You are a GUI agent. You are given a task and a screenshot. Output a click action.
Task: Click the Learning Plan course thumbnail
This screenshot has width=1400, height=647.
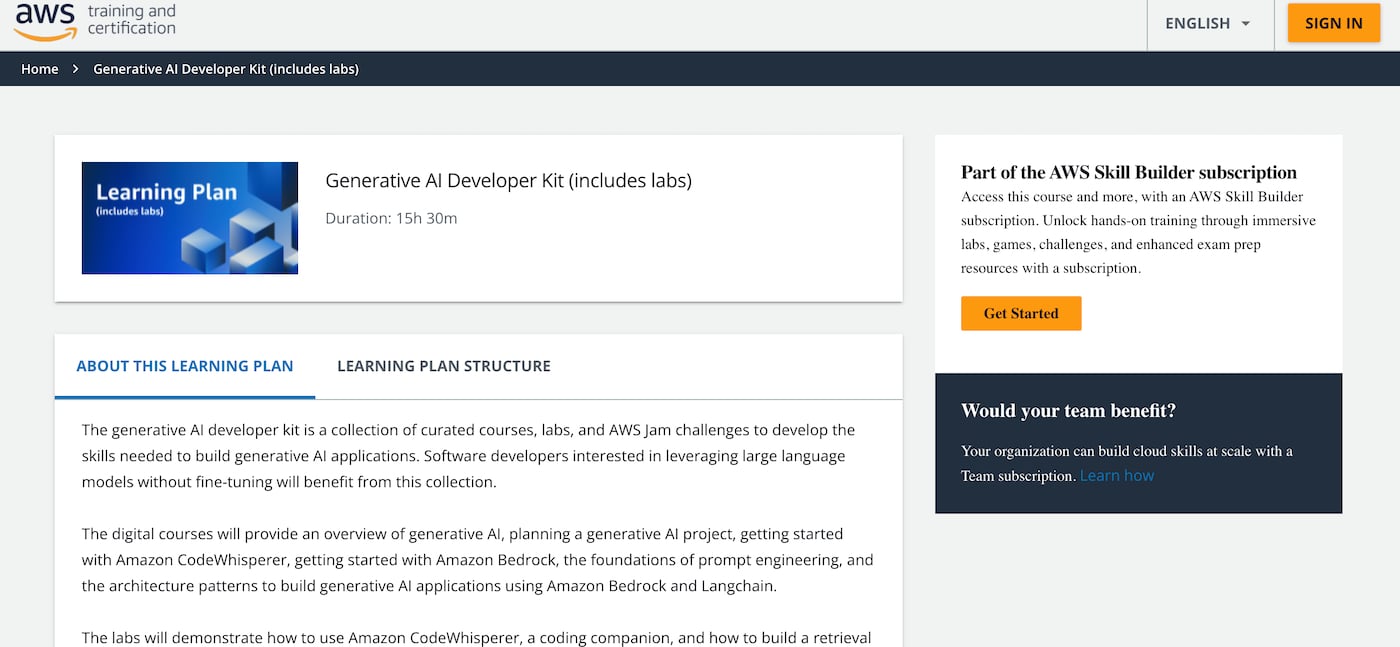189,218
